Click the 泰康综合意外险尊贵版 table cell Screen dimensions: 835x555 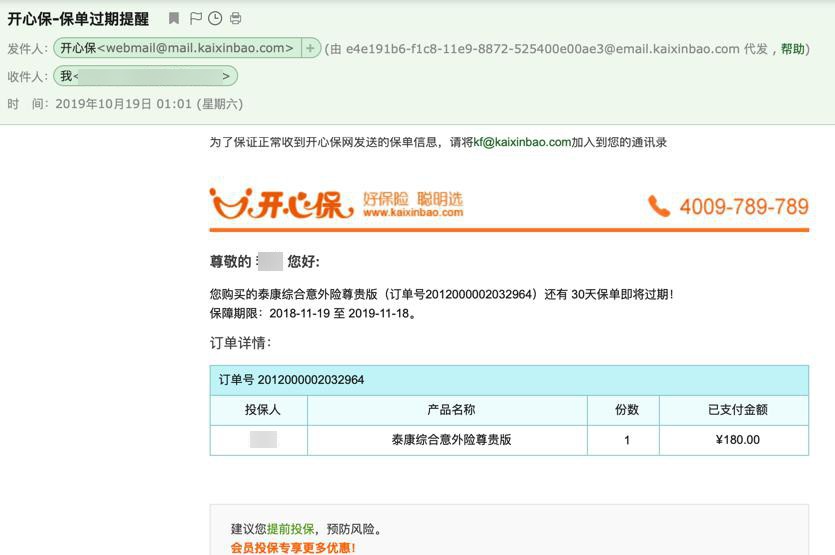tap(447, 440)
